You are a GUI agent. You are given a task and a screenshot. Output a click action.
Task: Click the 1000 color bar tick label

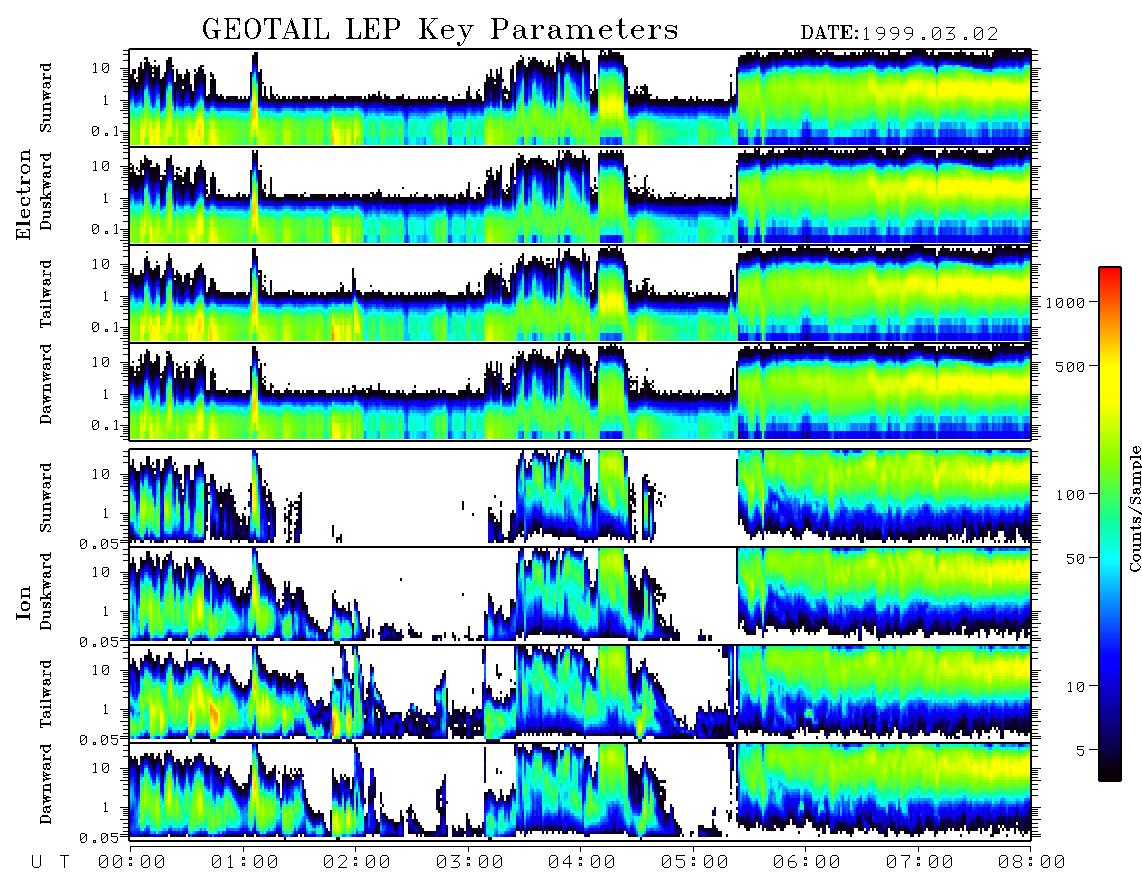click(1065, 303)
